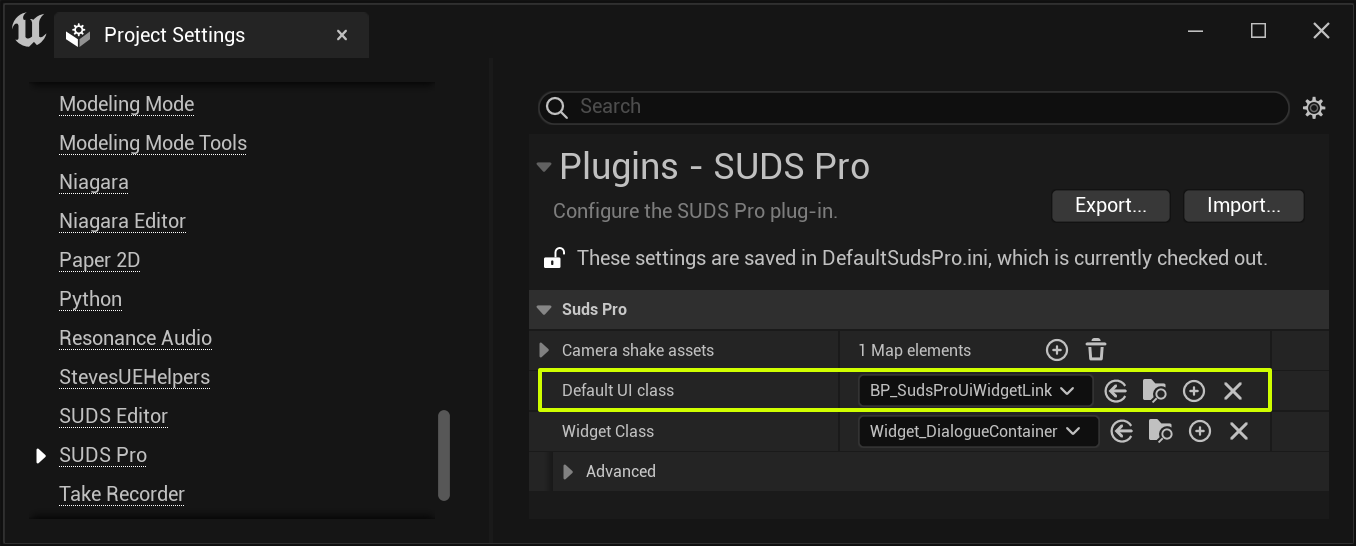Open Paper 2D plugin settings
The height and width of the screenshot is (546, 1356).
pos(99,260)
